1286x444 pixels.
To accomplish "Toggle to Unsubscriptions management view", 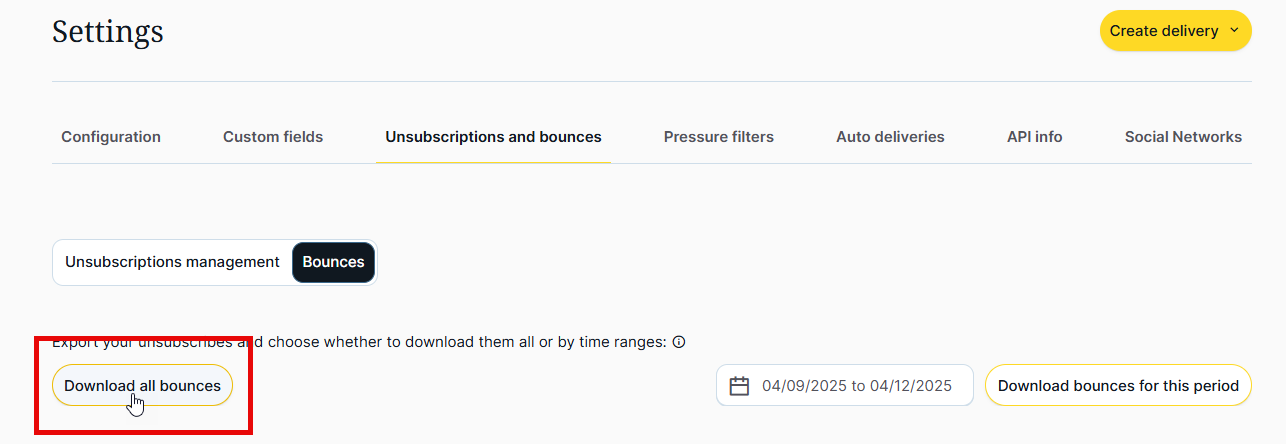I will (x=172, y=262).
